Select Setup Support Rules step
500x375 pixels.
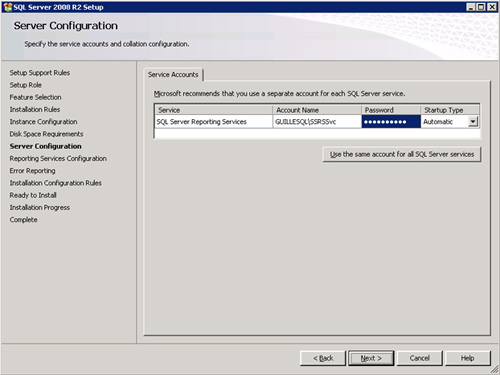click(40, 73)
